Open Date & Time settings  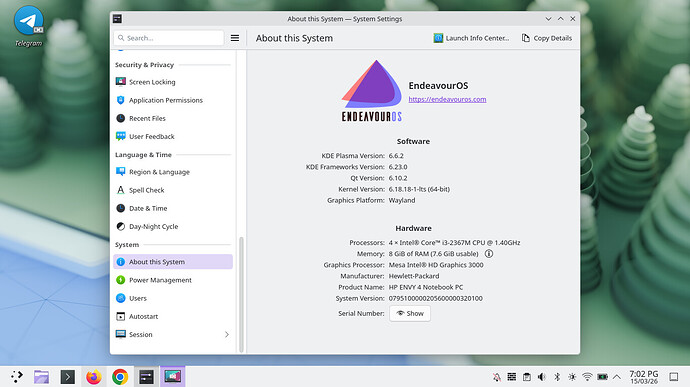coord(172,208)
